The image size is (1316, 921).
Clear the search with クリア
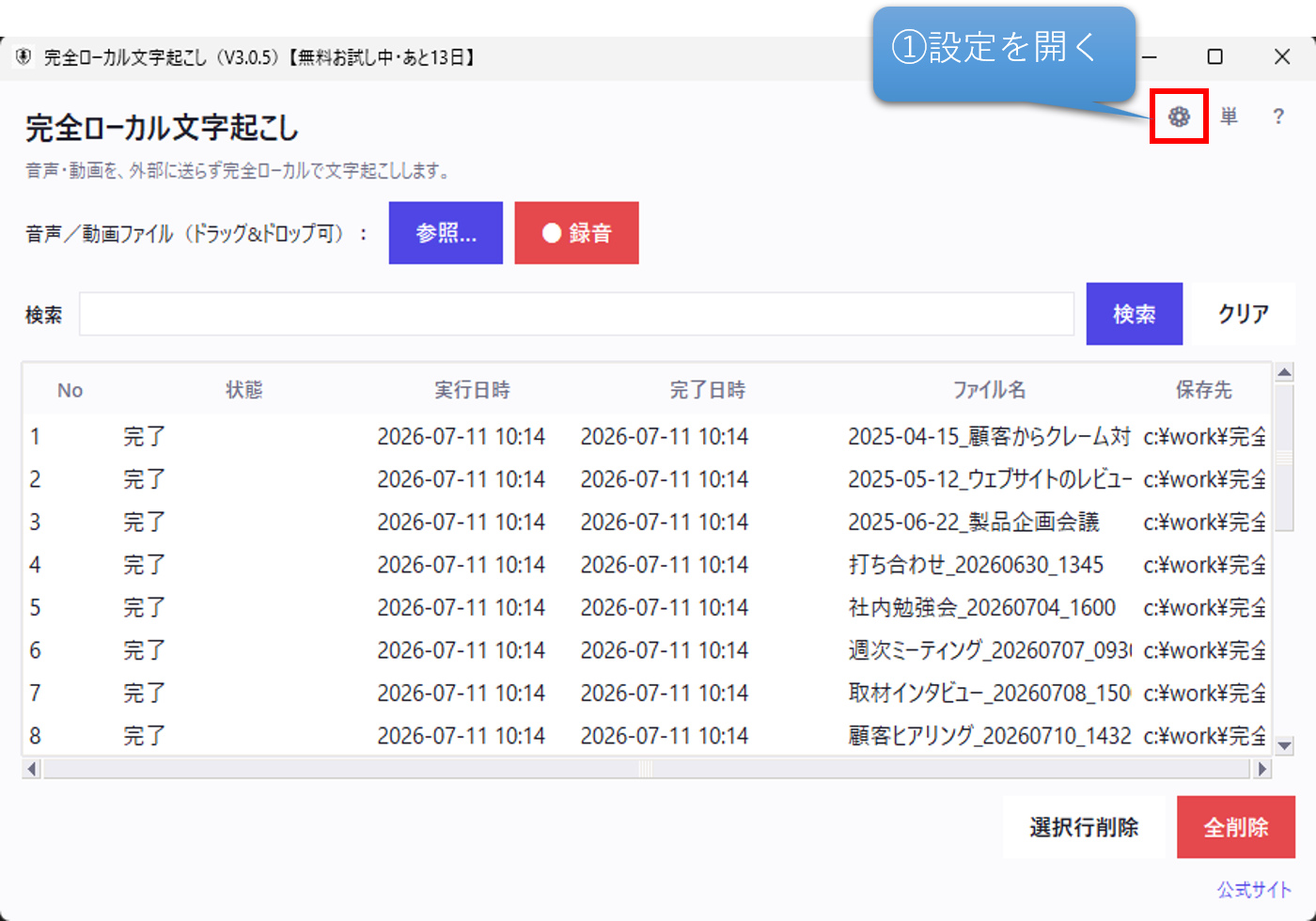1244,314
